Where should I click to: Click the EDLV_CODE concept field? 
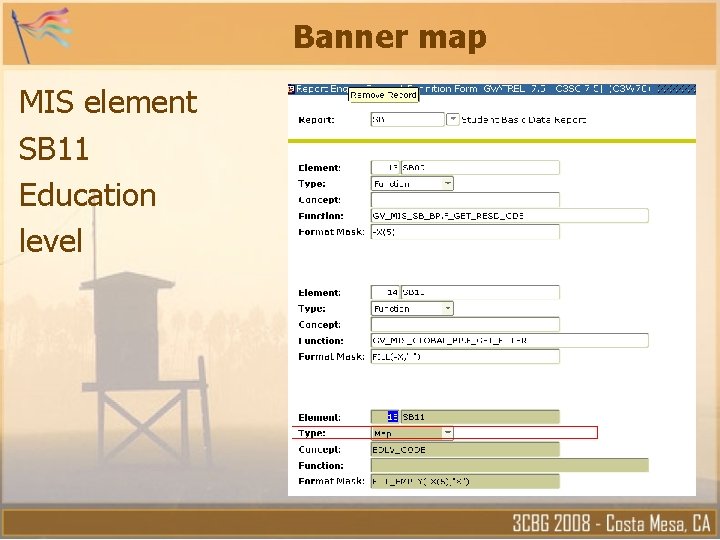tap(465, 449)
